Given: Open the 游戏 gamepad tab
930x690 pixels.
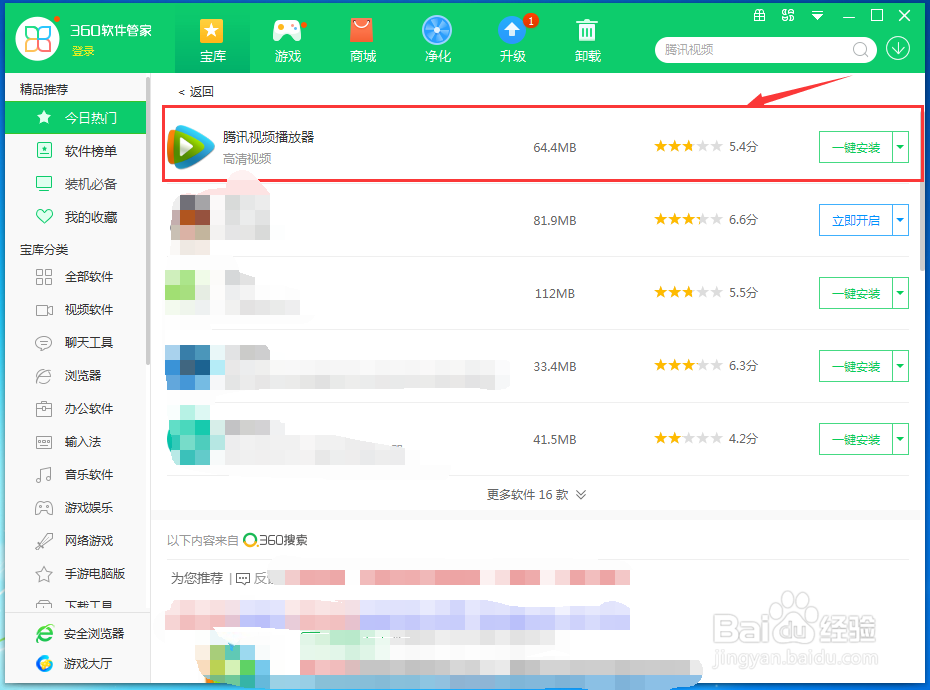Looking at the screenshot, I should point(288,41).
